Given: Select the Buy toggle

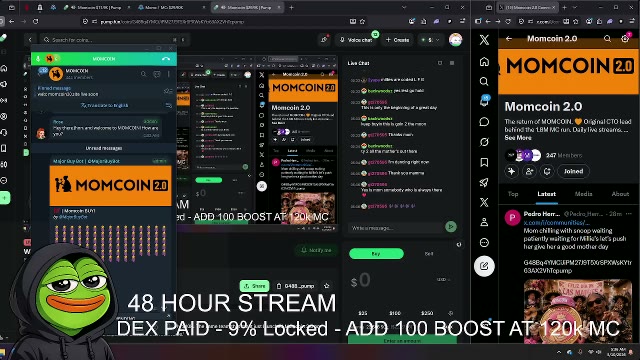Looking at the screenshot, I should (376, 253).
